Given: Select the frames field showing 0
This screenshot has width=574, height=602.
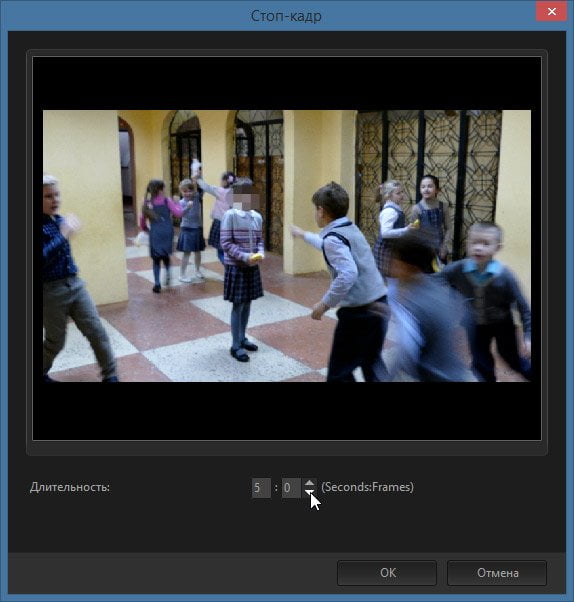Looking at the screenshot, I should pos(291,488).
